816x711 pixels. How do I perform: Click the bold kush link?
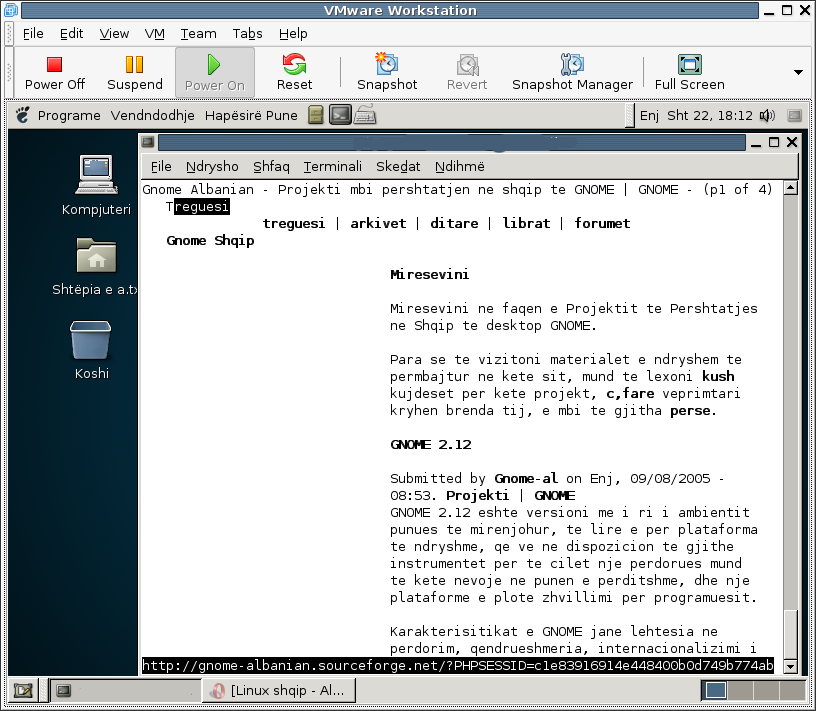coord(718,376)
